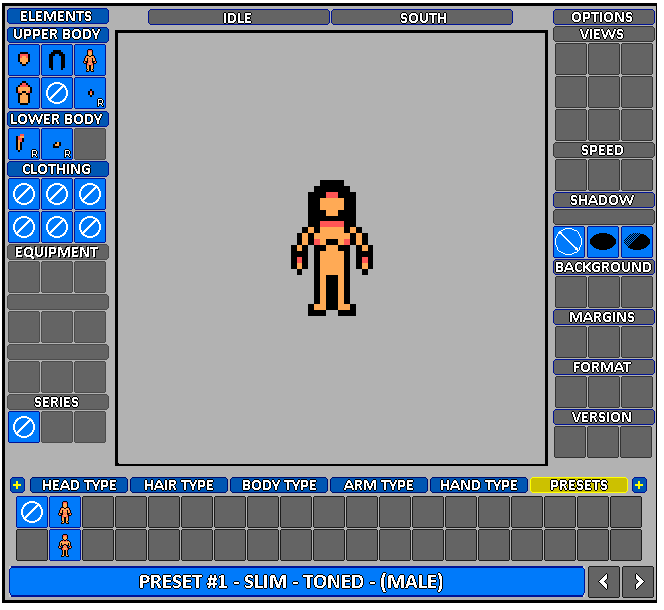
Task: Click the Clothing header
Action: 58,169
